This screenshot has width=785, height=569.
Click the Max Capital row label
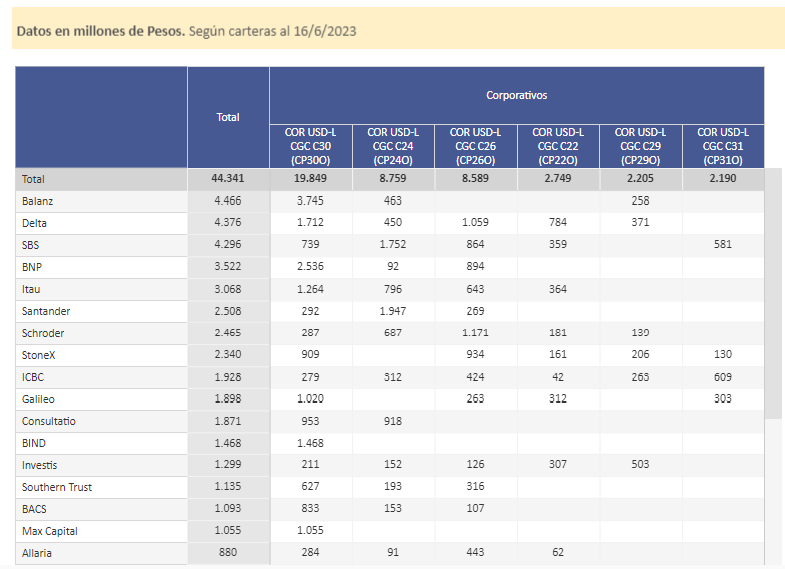coord(50,531)
